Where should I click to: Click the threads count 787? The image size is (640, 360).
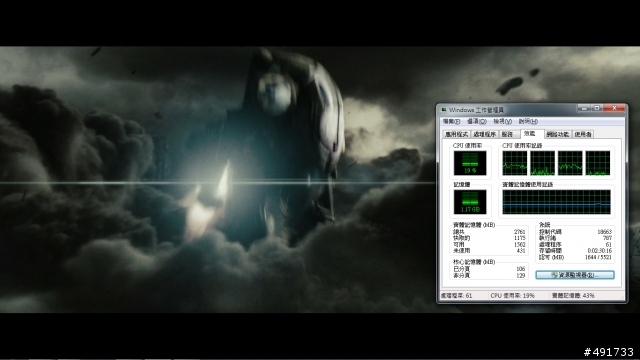[x=607, y=238]
